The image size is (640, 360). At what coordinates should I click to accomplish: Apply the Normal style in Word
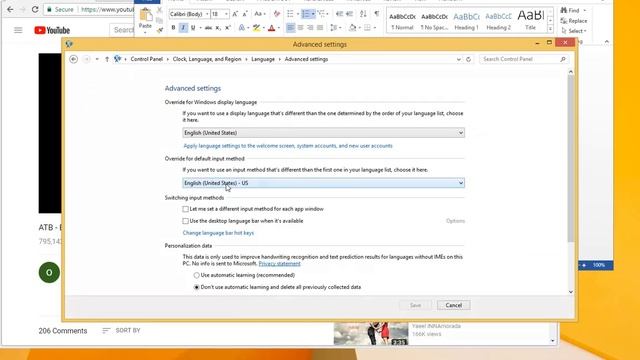click(402, 20)
